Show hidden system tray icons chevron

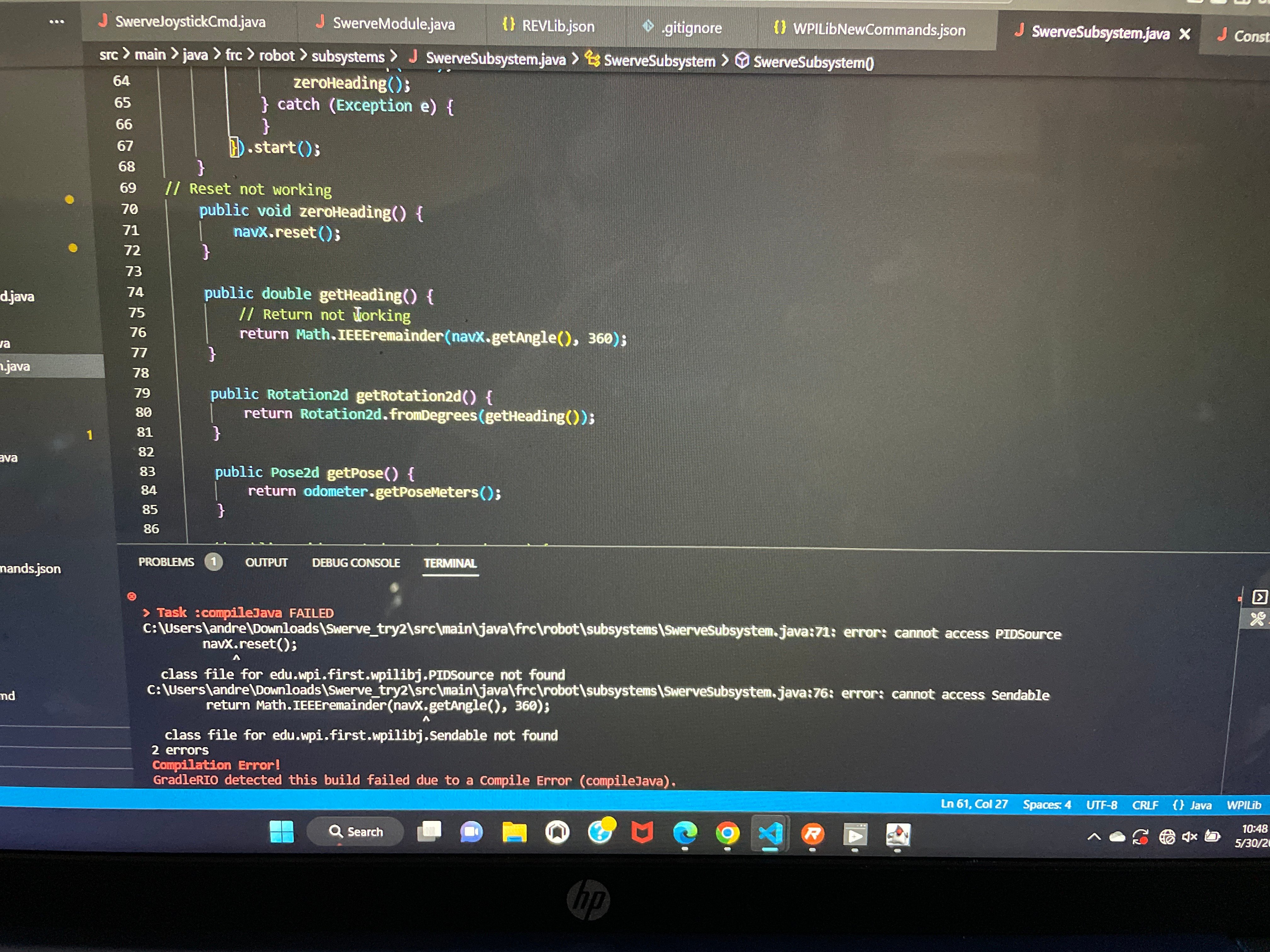click(1094, 837)
